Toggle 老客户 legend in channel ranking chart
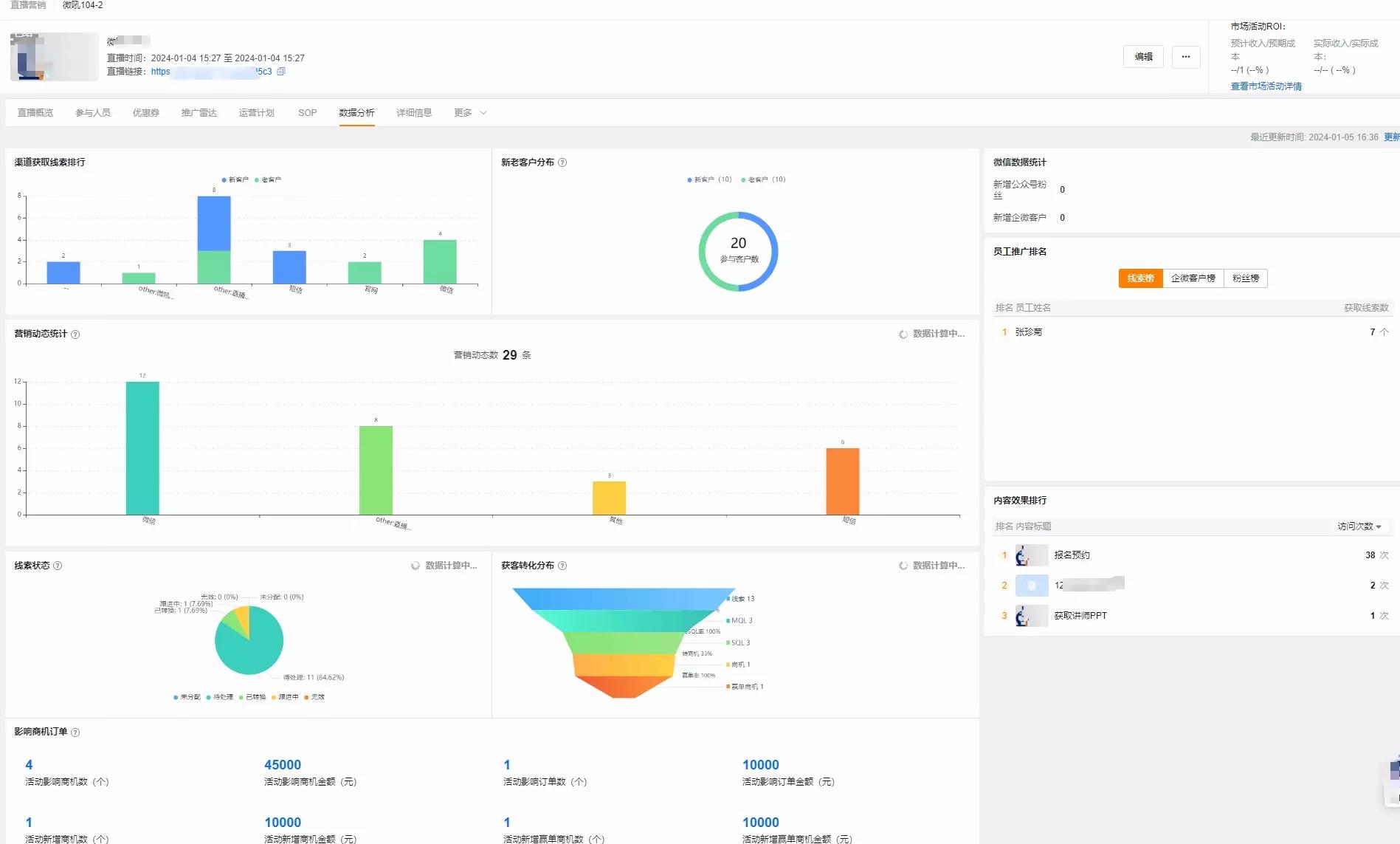This screenshot has width=1400, height=844. [x=268, y=180]
